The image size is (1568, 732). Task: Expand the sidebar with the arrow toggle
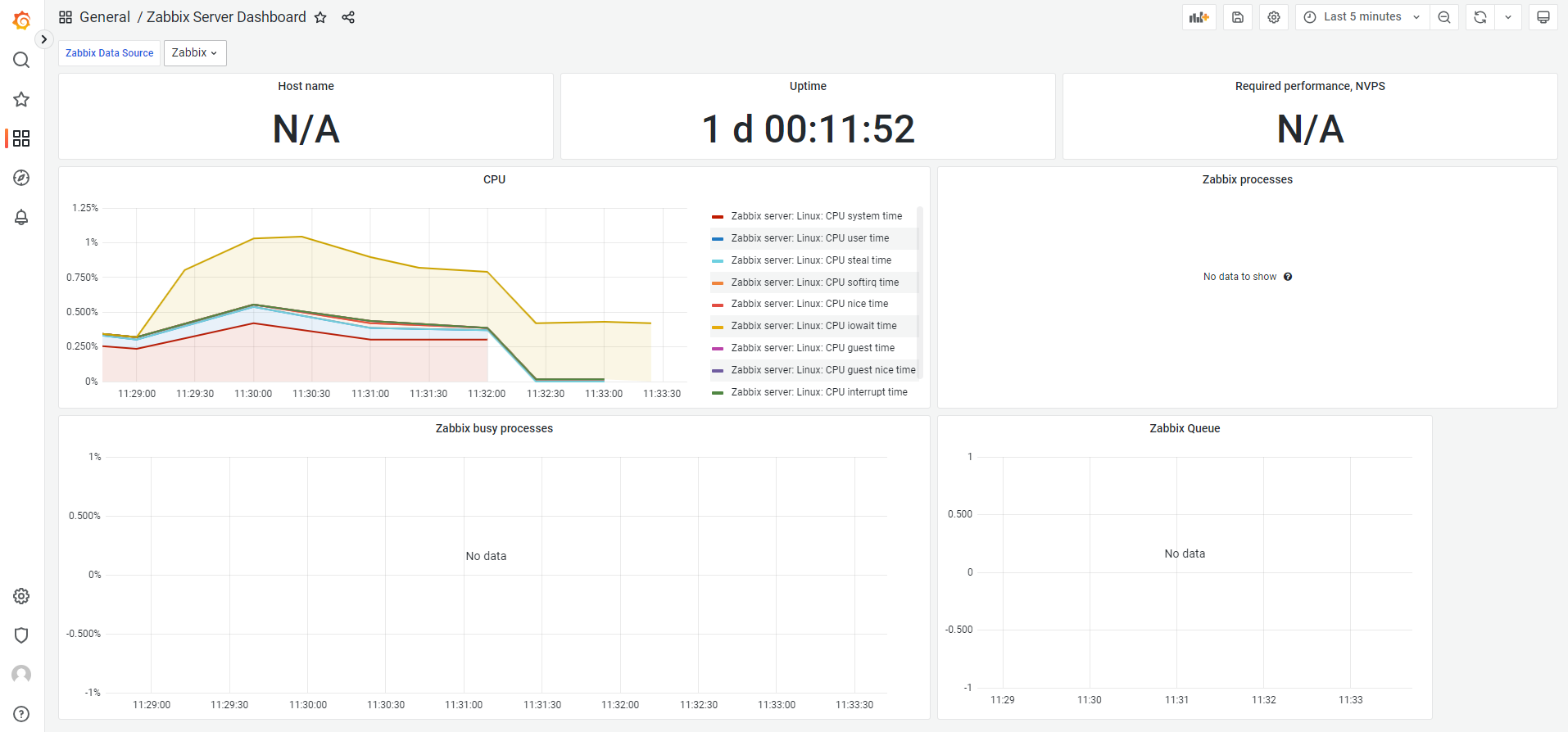pyautogui.click(x=44, y=39)
